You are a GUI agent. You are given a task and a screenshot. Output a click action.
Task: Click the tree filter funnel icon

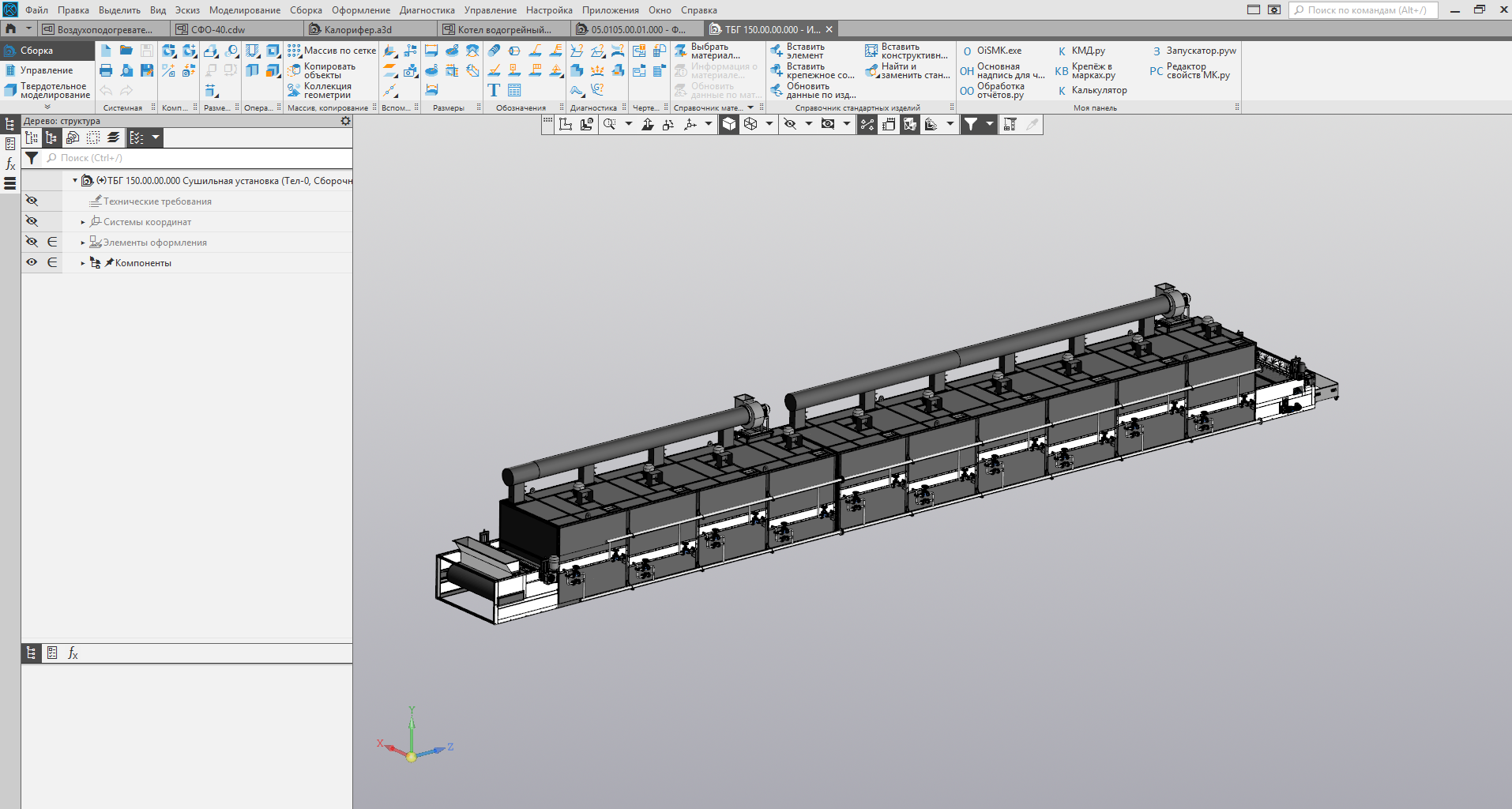(x=32, y=158)
